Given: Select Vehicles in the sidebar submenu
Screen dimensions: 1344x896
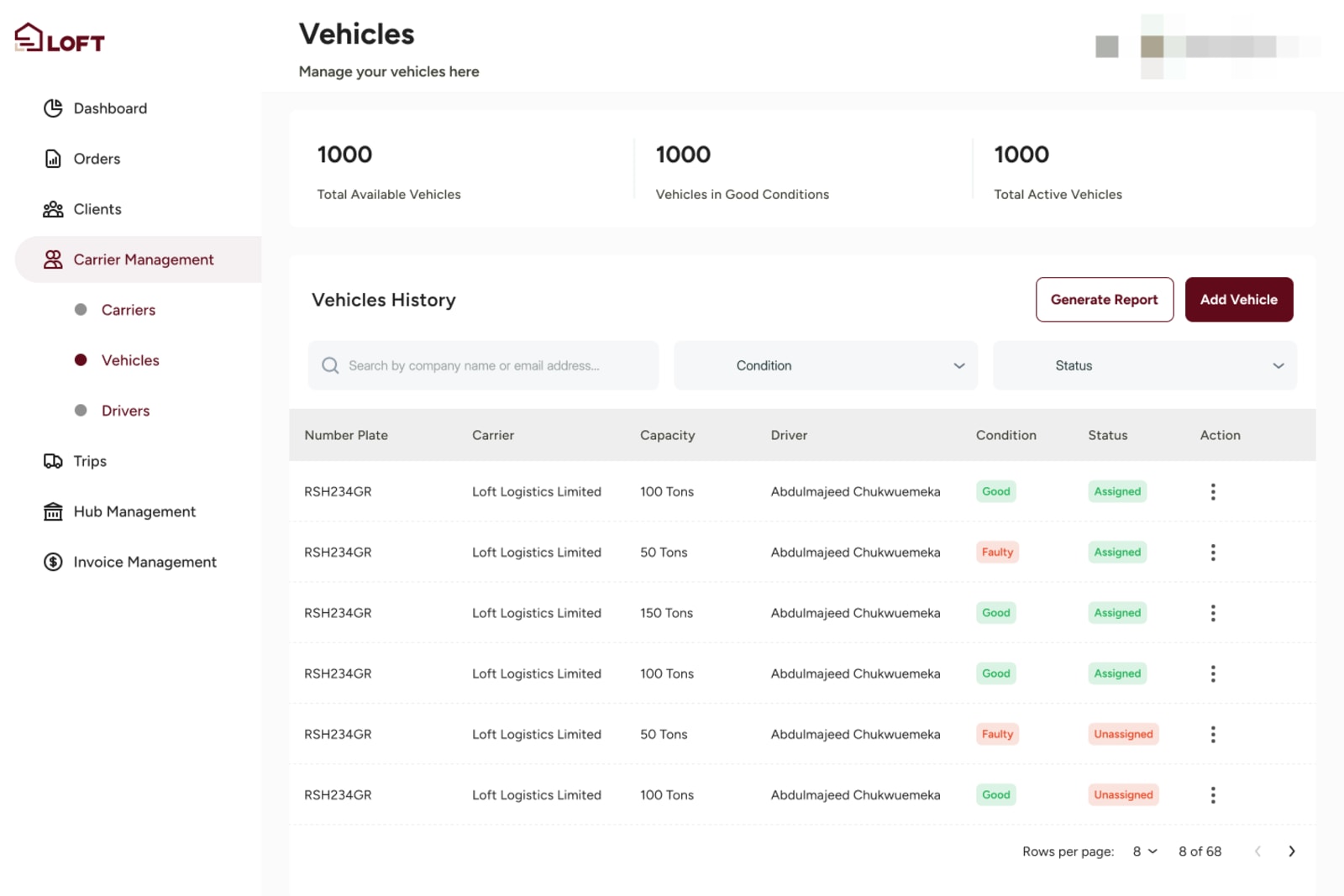Looking at the screenshot, I should [x=130, y=360].
